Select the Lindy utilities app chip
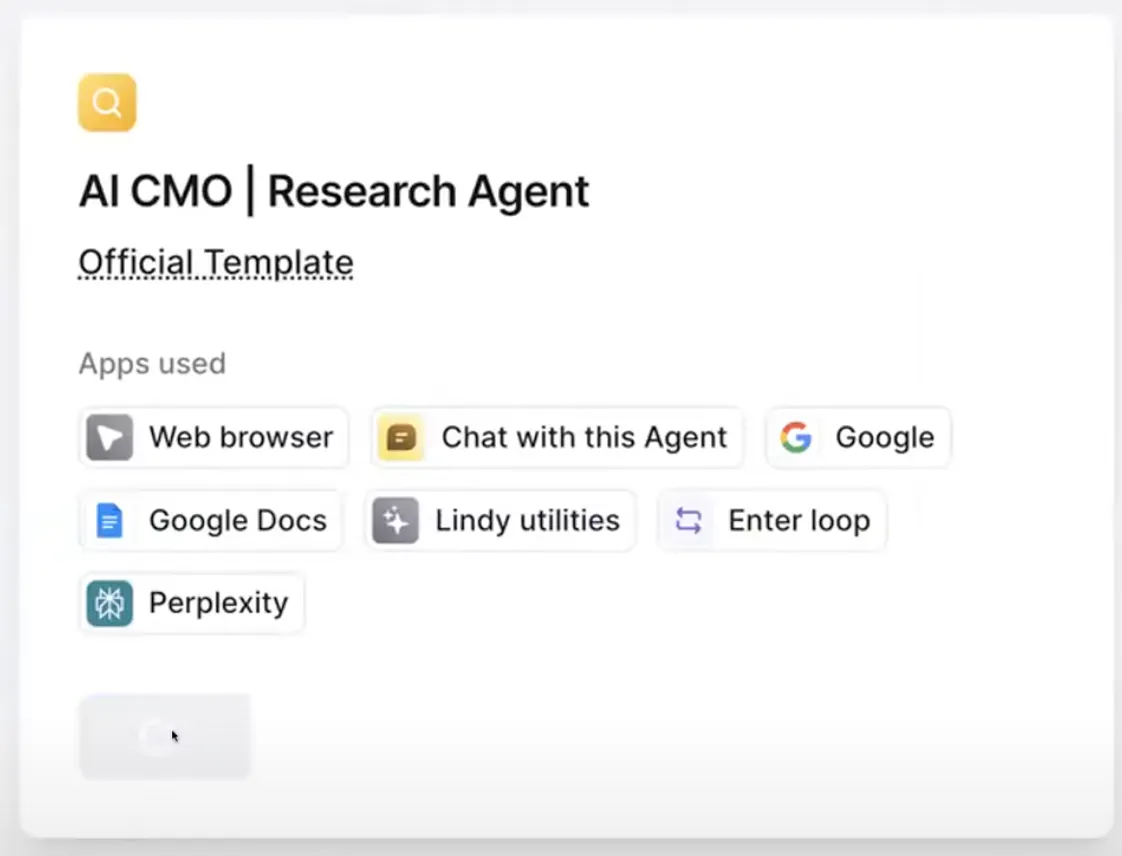 coord(500,521)
